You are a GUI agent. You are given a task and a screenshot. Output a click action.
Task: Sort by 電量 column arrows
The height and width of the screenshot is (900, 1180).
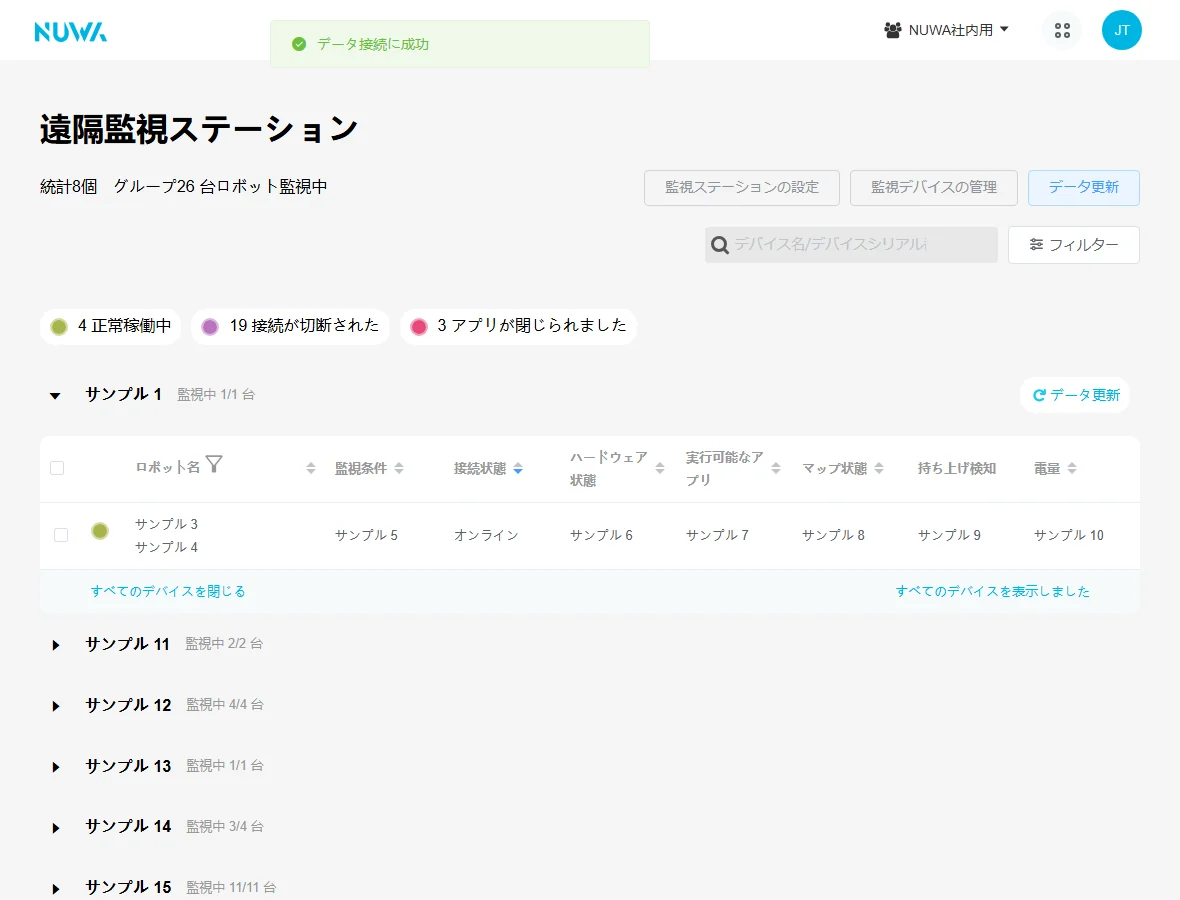pyautogui.click(x=1072, y=468)
